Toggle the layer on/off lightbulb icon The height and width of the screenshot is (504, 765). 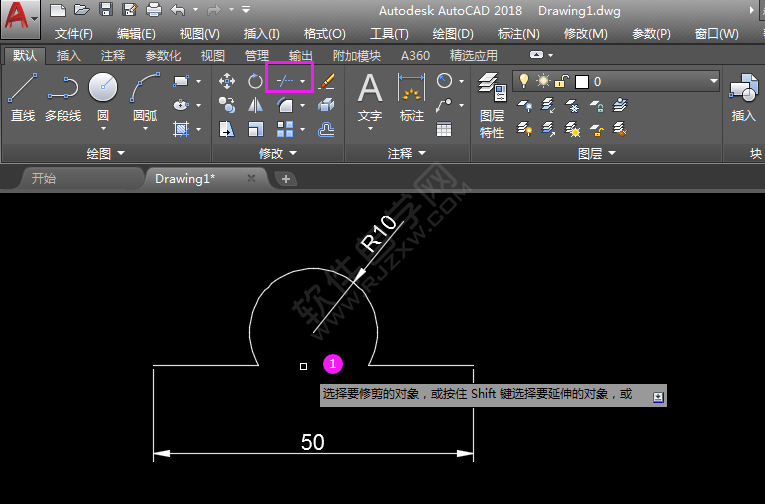pyautogui.click(x=522, y=80)
